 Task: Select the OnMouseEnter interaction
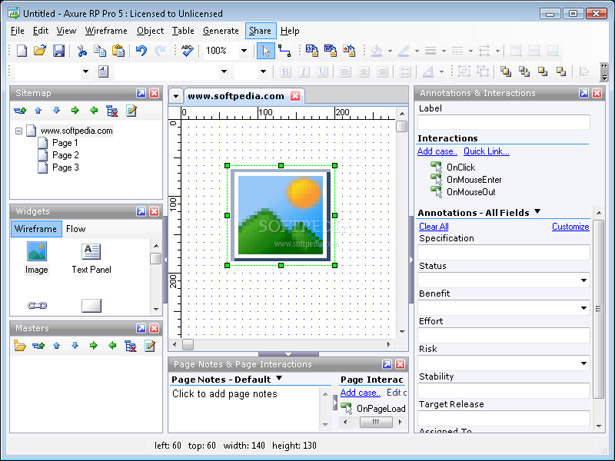[474, 180]
